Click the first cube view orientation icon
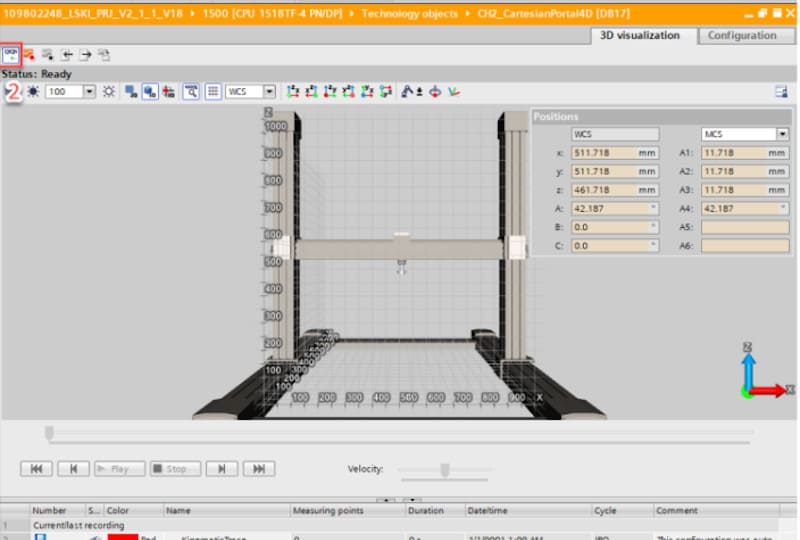 tap(293, 91)
